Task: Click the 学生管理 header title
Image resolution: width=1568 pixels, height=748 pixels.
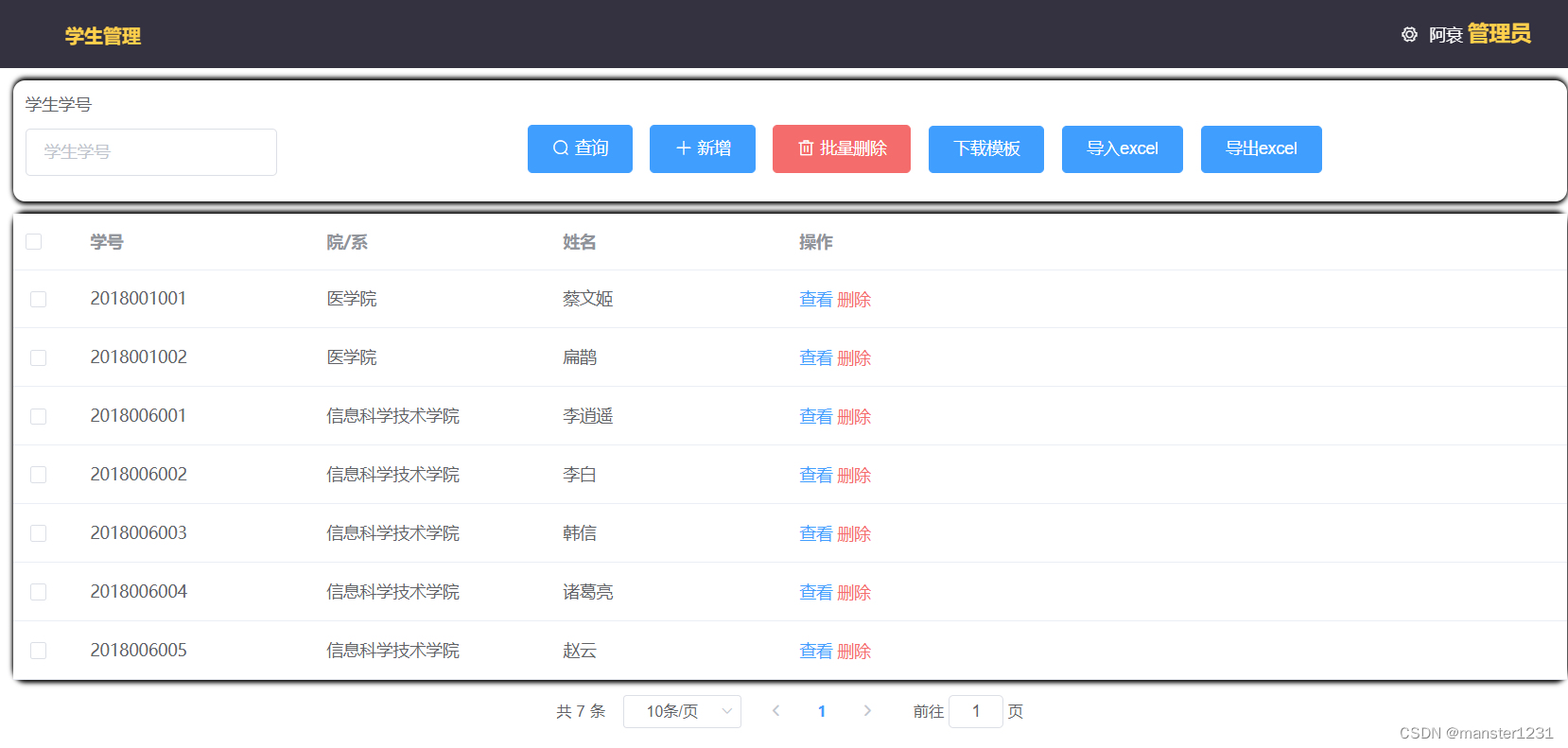Action: click(x=103, y=36)
